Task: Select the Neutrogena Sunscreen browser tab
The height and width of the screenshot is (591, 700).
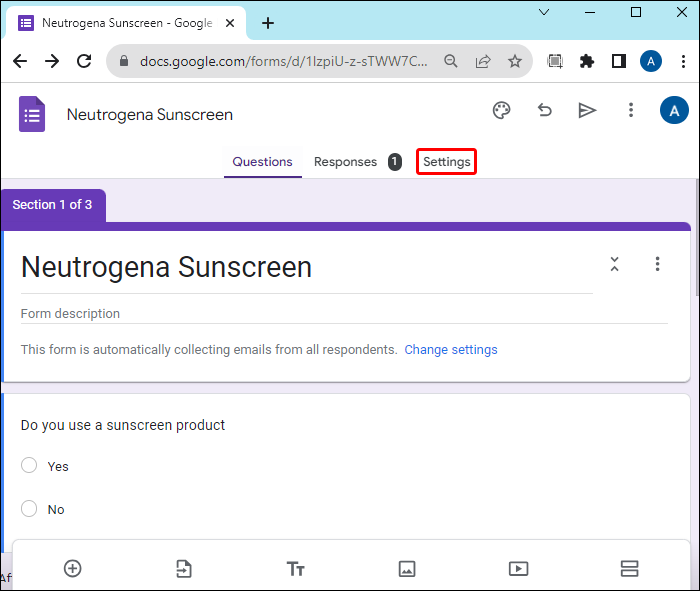Action: [x=127, y=23]
